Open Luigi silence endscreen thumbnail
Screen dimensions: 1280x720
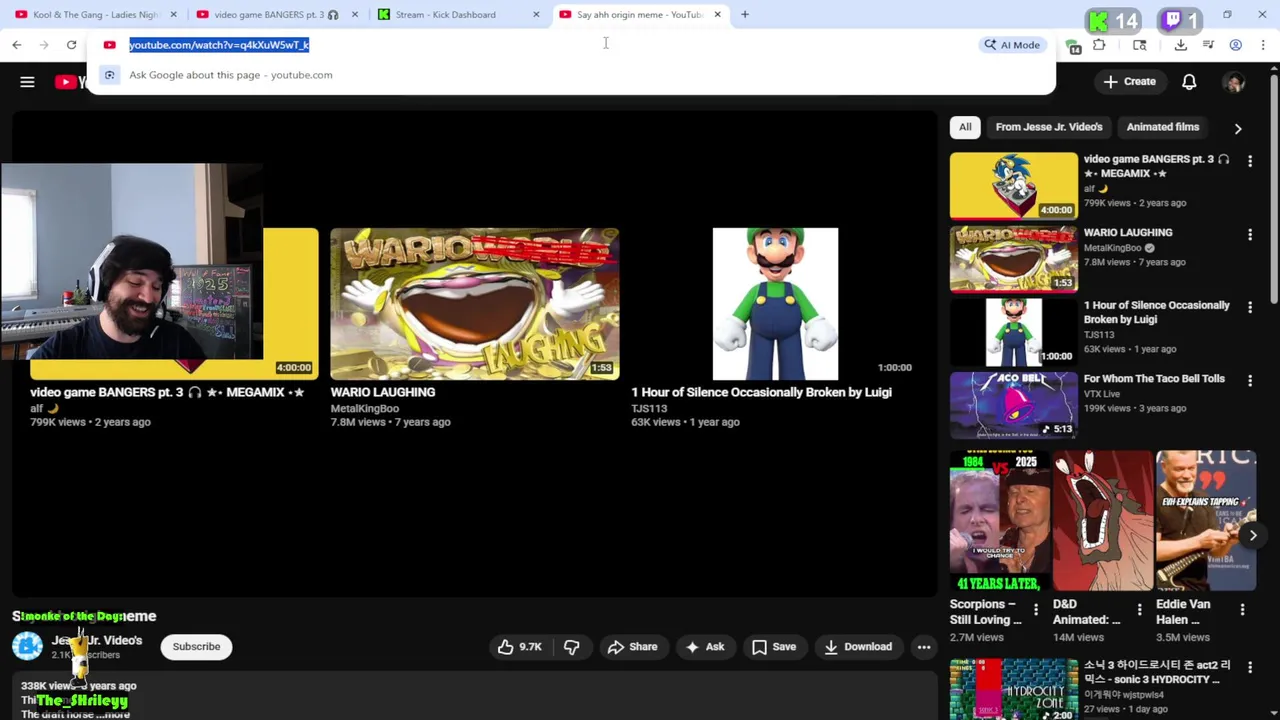click(775, 304)
